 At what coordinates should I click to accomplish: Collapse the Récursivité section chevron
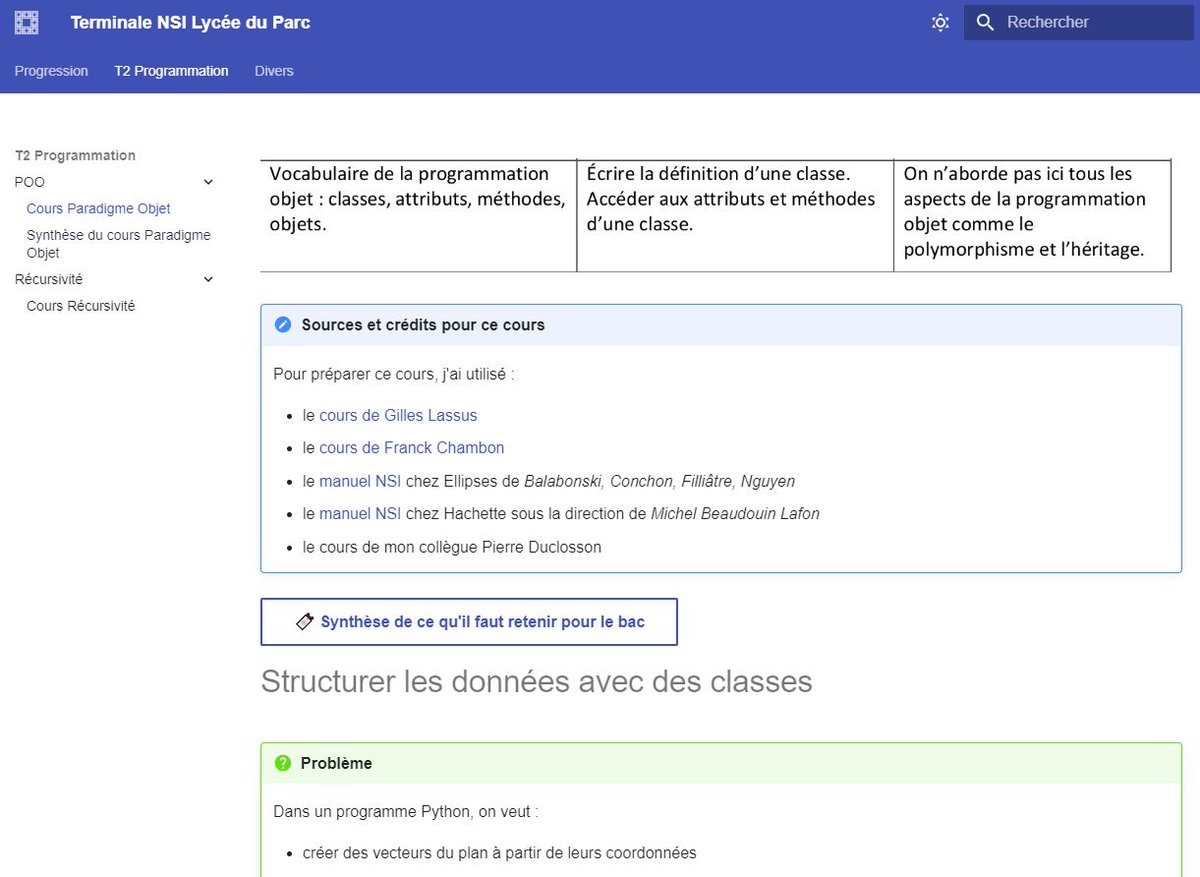coord(208,279)
